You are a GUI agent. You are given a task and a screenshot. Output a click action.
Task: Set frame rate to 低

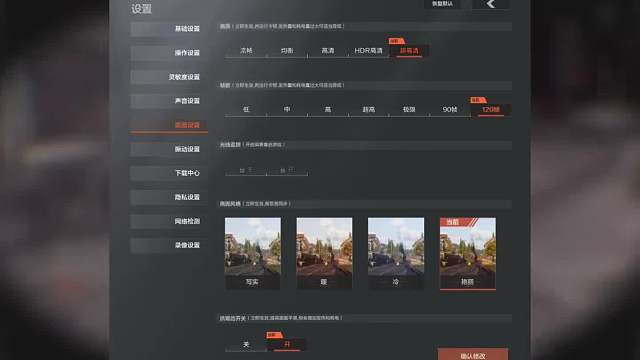click(x=246, y=109)
